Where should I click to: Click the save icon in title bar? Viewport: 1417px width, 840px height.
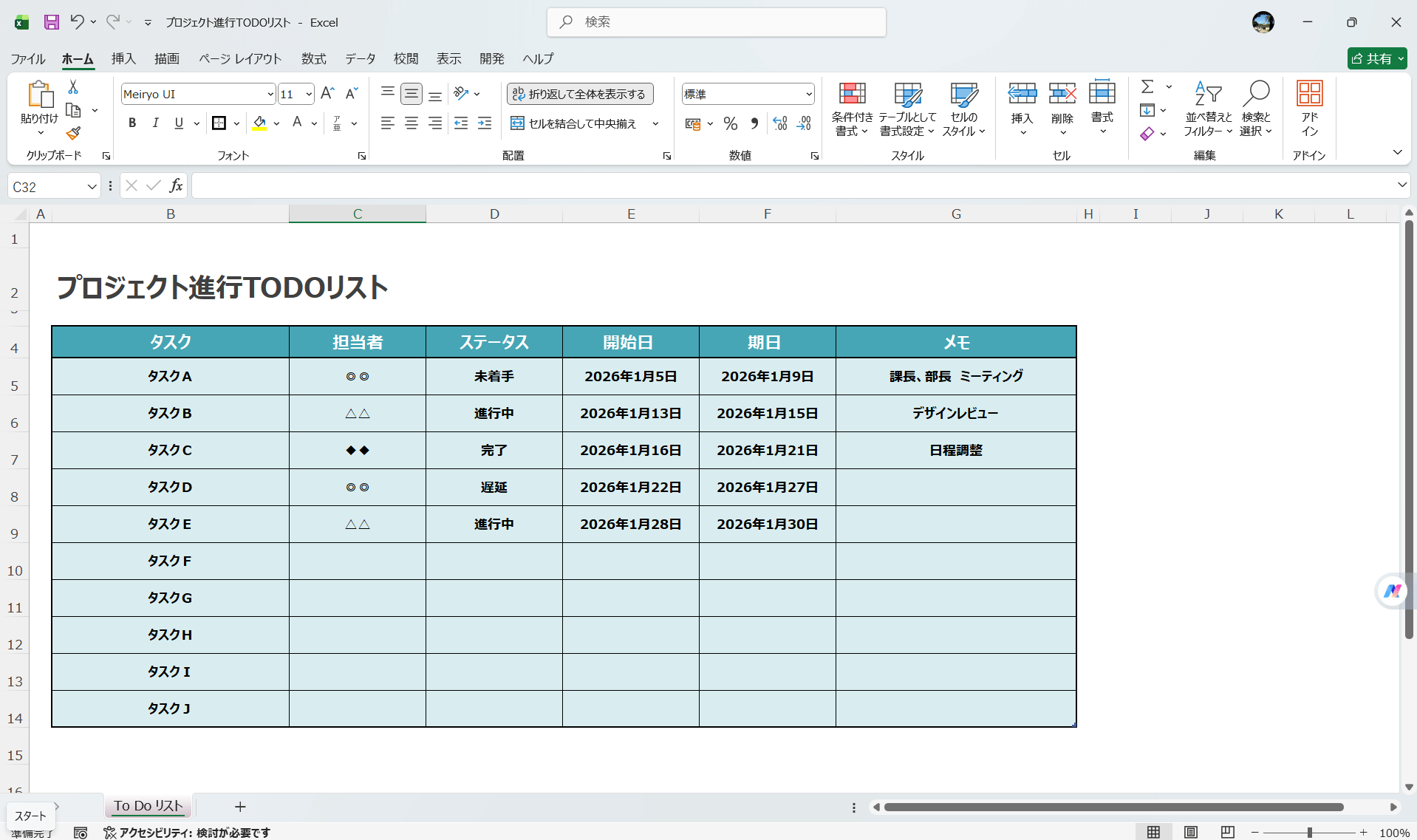pyautogui.click(x=51, y=22)
